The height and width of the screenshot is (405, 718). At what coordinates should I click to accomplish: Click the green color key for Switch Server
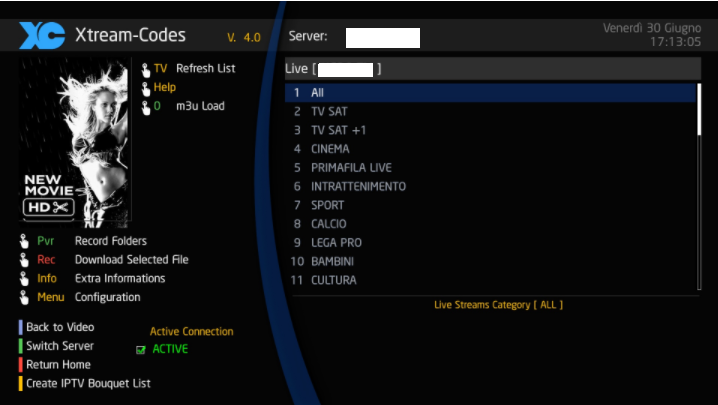pos(21,346)
